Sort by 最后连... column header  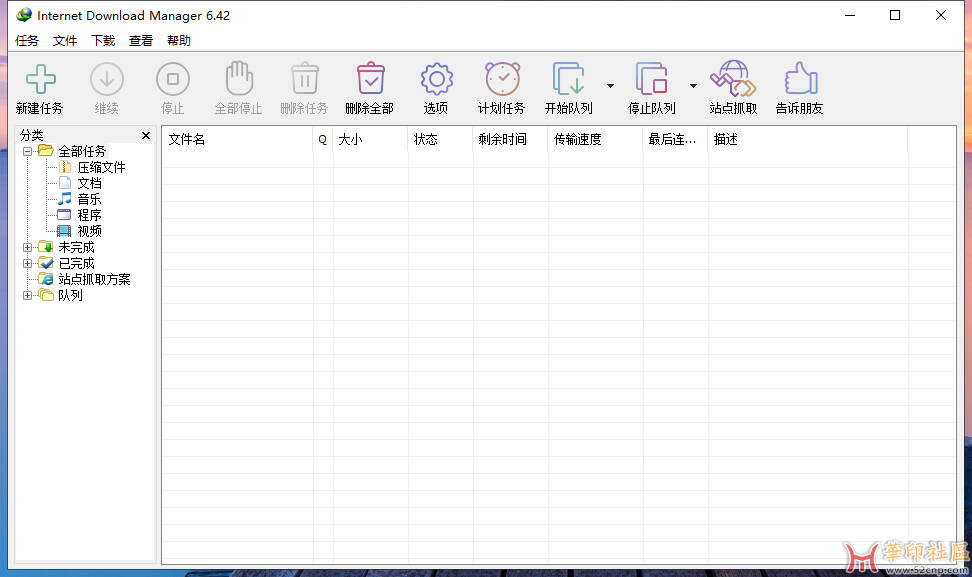point(676,139)
